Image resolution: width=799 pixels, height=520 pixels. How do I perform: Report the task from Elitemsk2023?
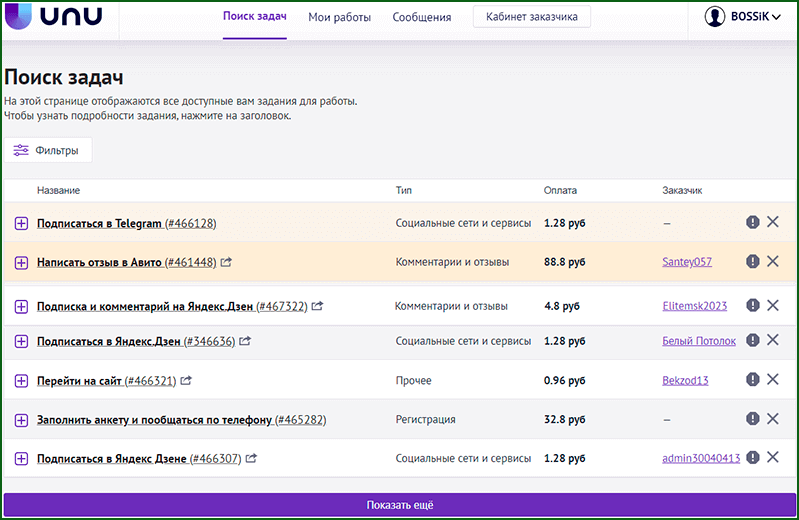point(753,305)
